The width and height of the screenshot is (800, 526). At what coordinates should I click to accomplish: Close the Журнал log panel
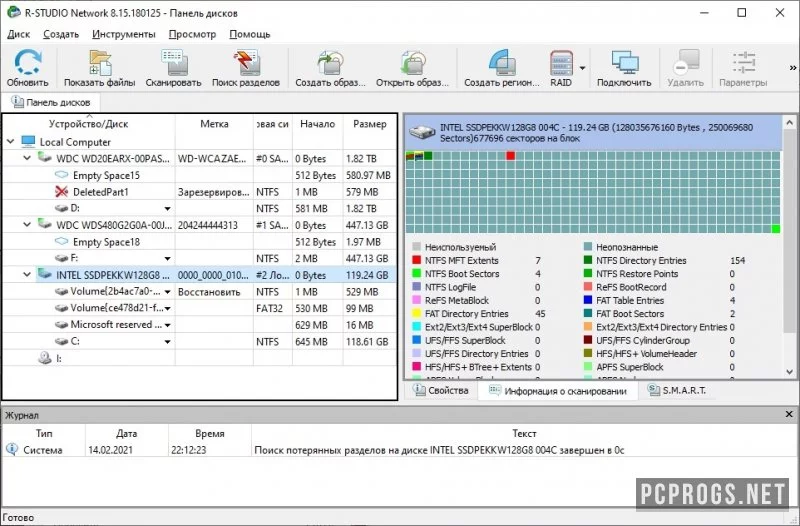click(x=789, y=414)
